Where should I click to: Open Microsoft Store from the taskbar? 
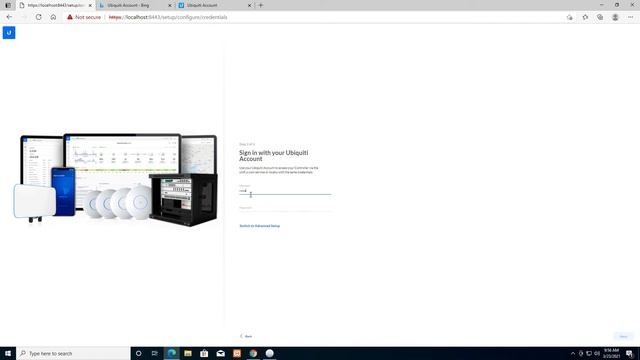(204, 353)
